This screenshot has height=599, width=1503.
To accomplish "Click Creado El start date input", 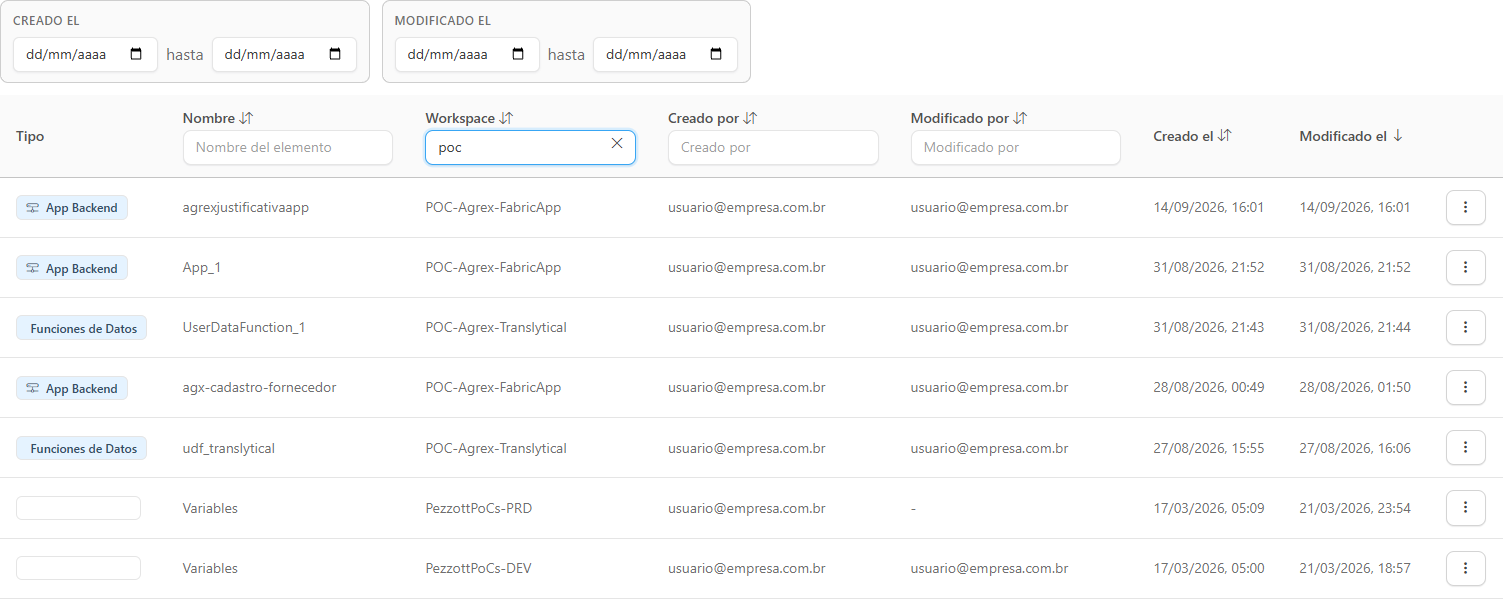I will click(x=85, y=55).
